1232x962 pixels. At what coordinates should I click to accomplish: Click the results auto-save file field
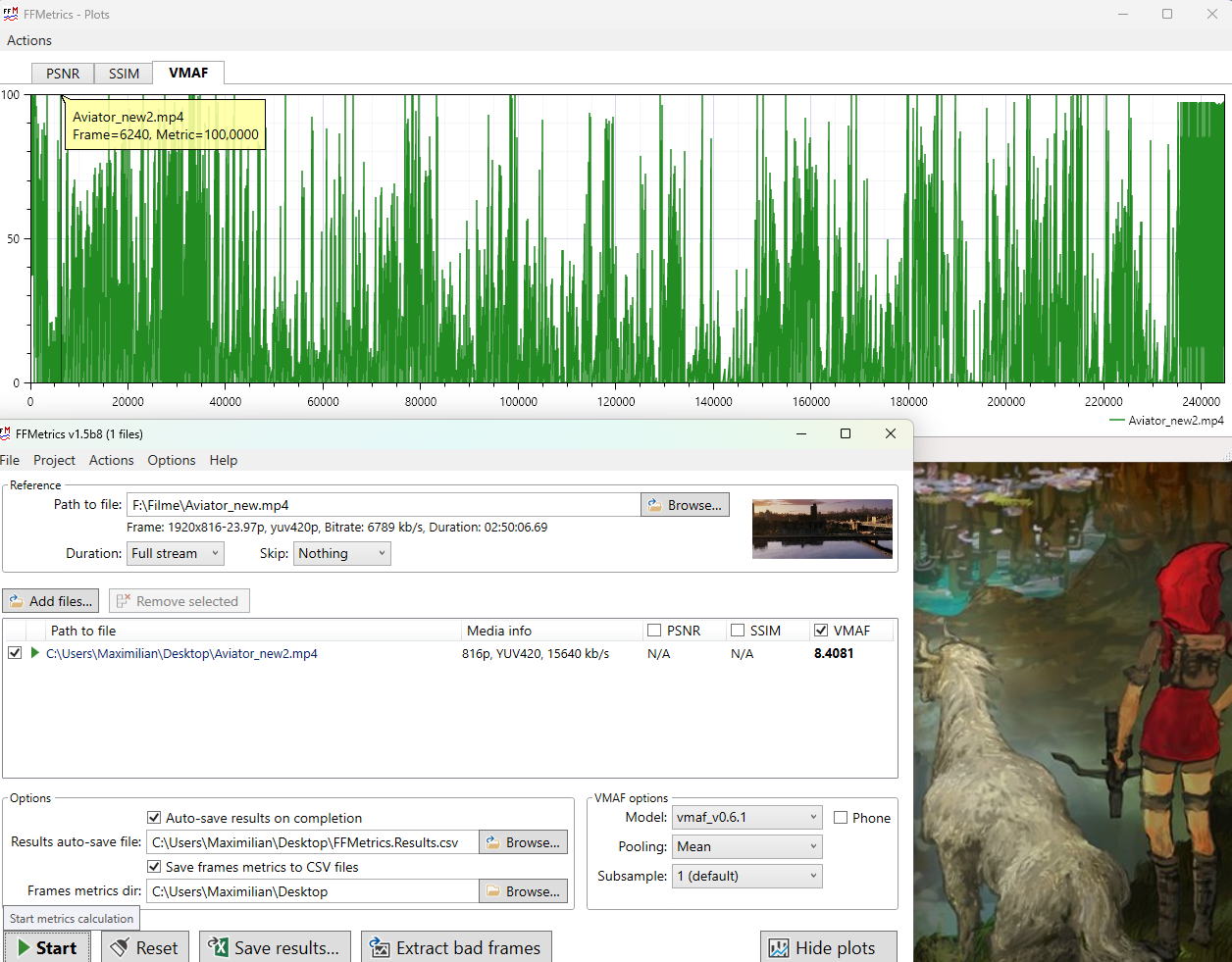click(x=312, y=842)
